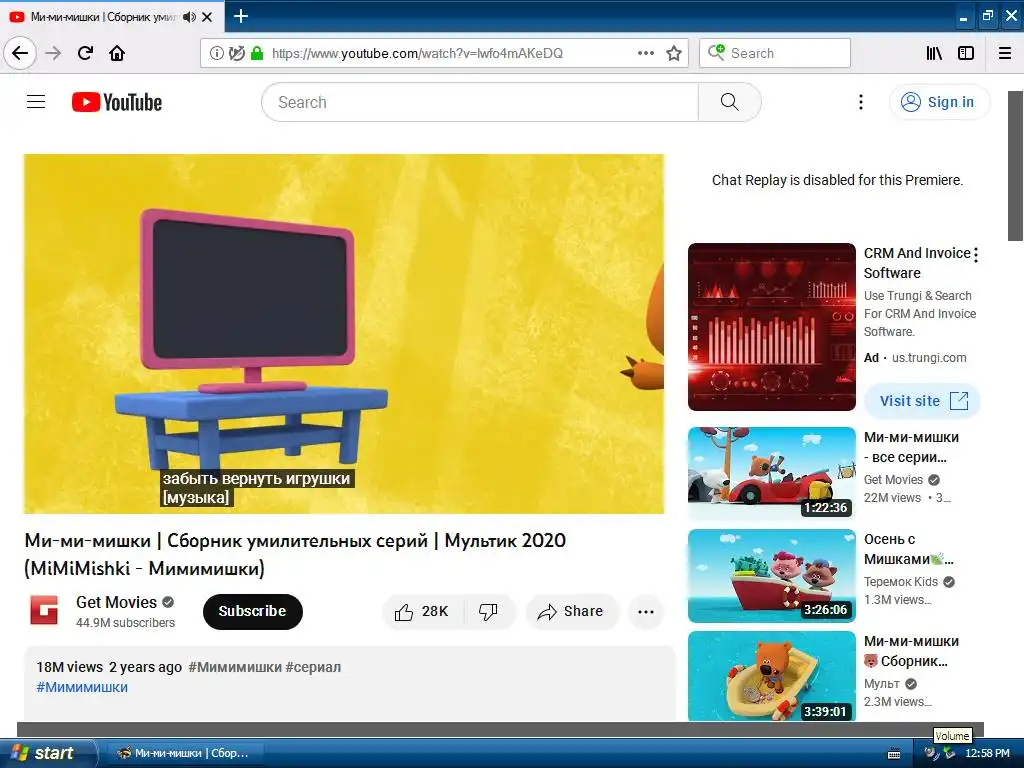Viewport: 1024px width, 768px height.
Task: Open the CRM And Invoice Software ad thumbnail
Action: (771, 327)
